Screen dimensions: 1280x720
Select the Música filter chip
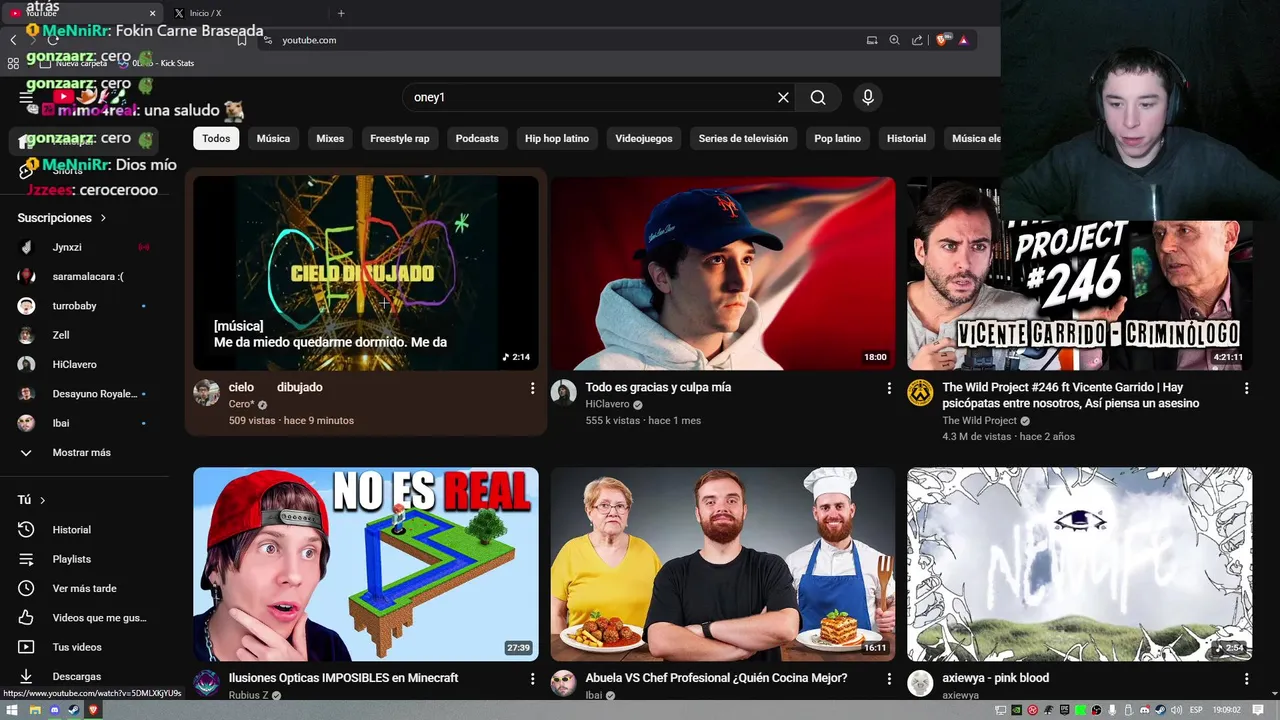[x=273, y=138]
